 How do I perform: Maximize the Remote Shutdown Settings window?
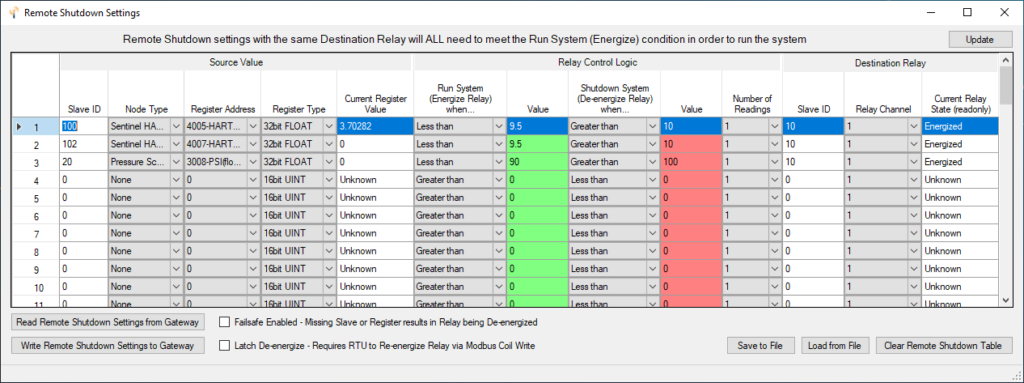pos(968,12)
